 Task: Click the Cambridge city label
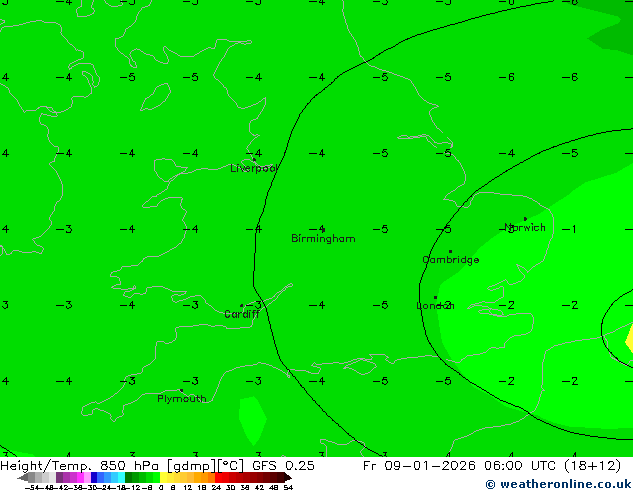coord(451,260)
